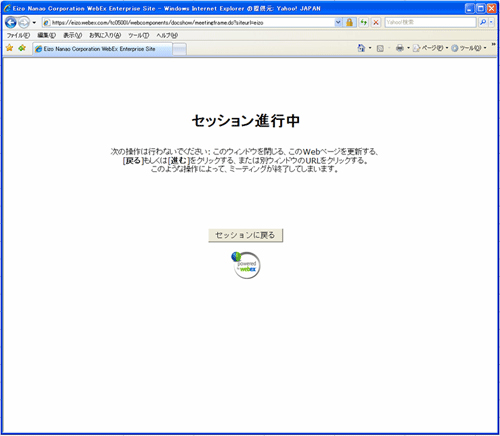Click the red X Stop icon
The width and height of the screenshot is (500, 436).
376,22
